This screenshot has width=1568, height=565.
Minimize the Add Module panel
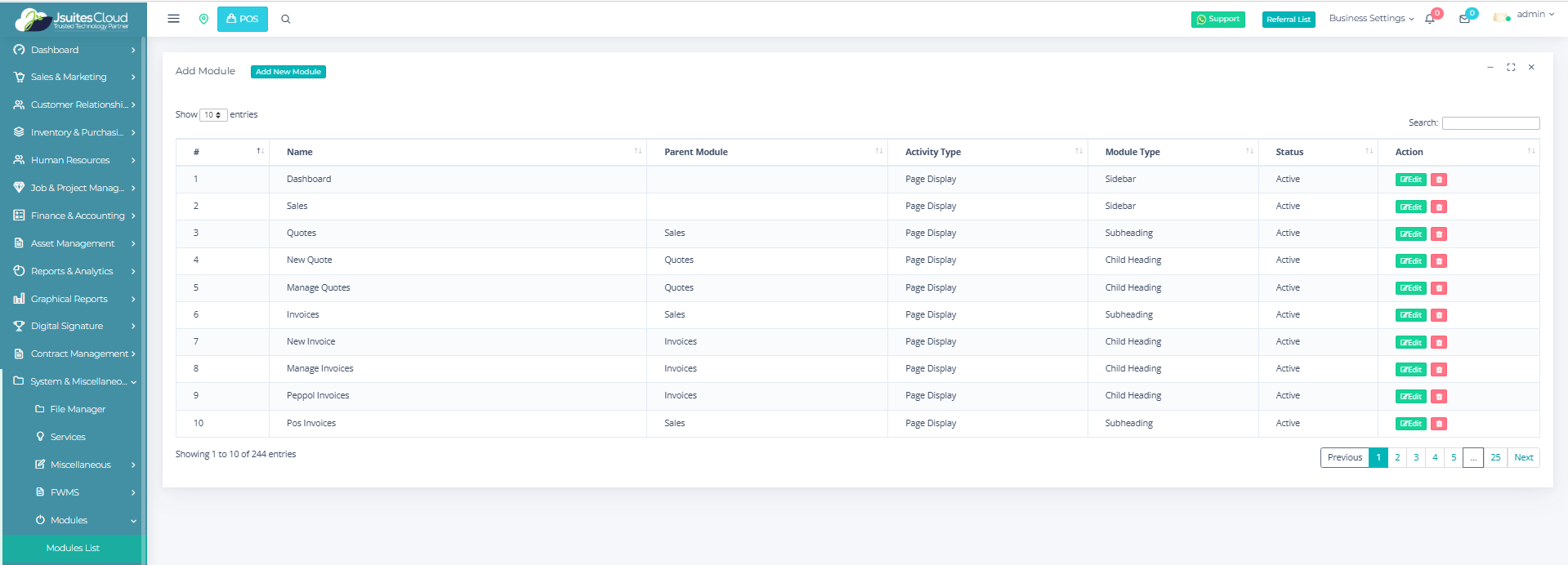tap(1490, 68)
